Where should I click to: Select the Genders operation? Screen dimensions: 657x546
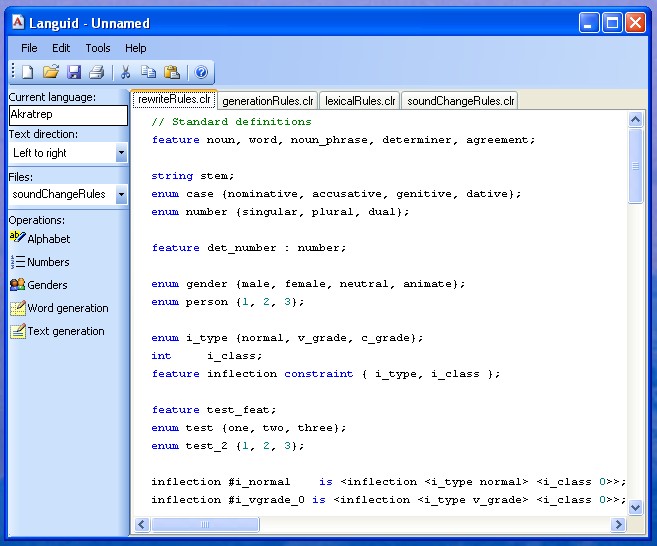click(47, 285)
